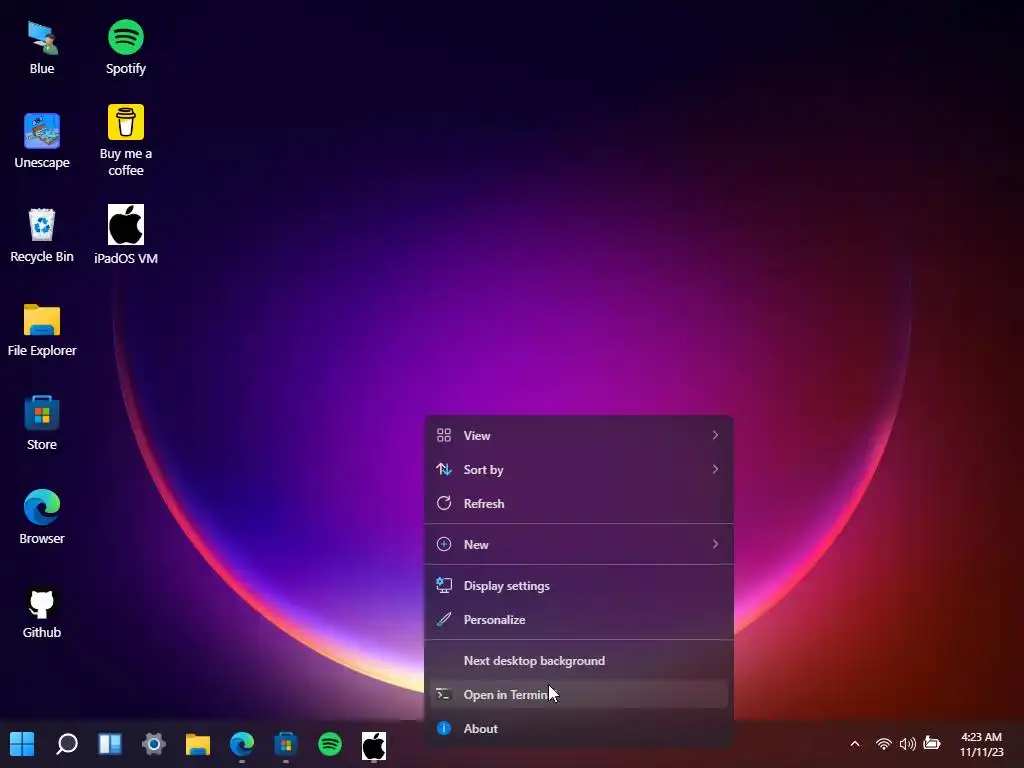Expand the Sort by submenu
Screen dimensions: 1024x768
coord(579,470)
